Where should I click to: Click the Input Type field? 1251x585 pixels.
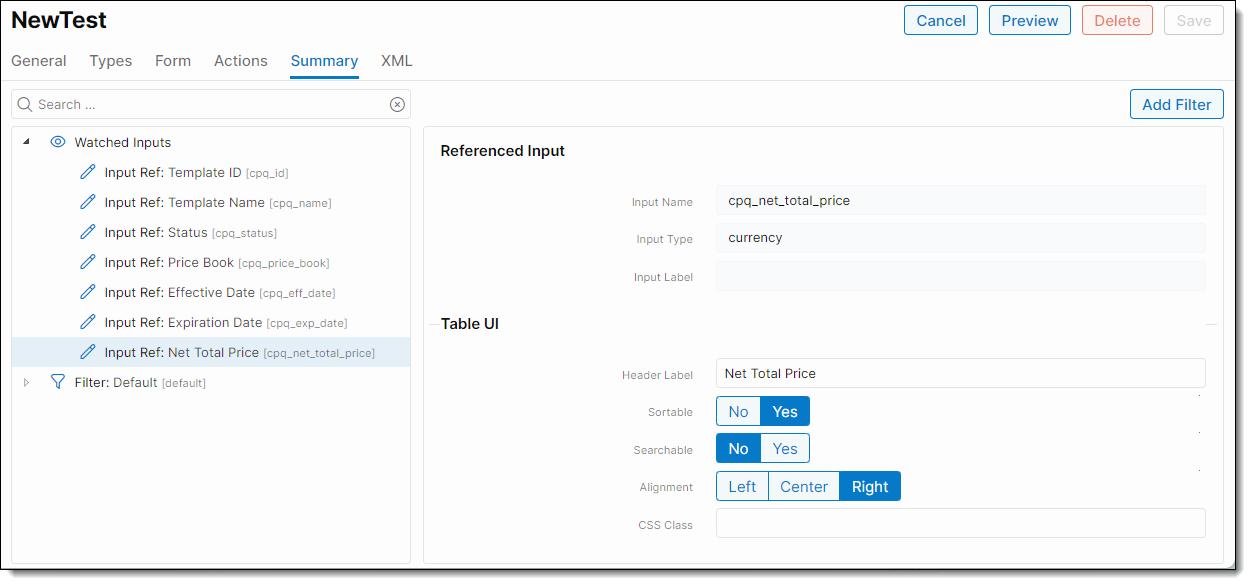coord(961,238)
